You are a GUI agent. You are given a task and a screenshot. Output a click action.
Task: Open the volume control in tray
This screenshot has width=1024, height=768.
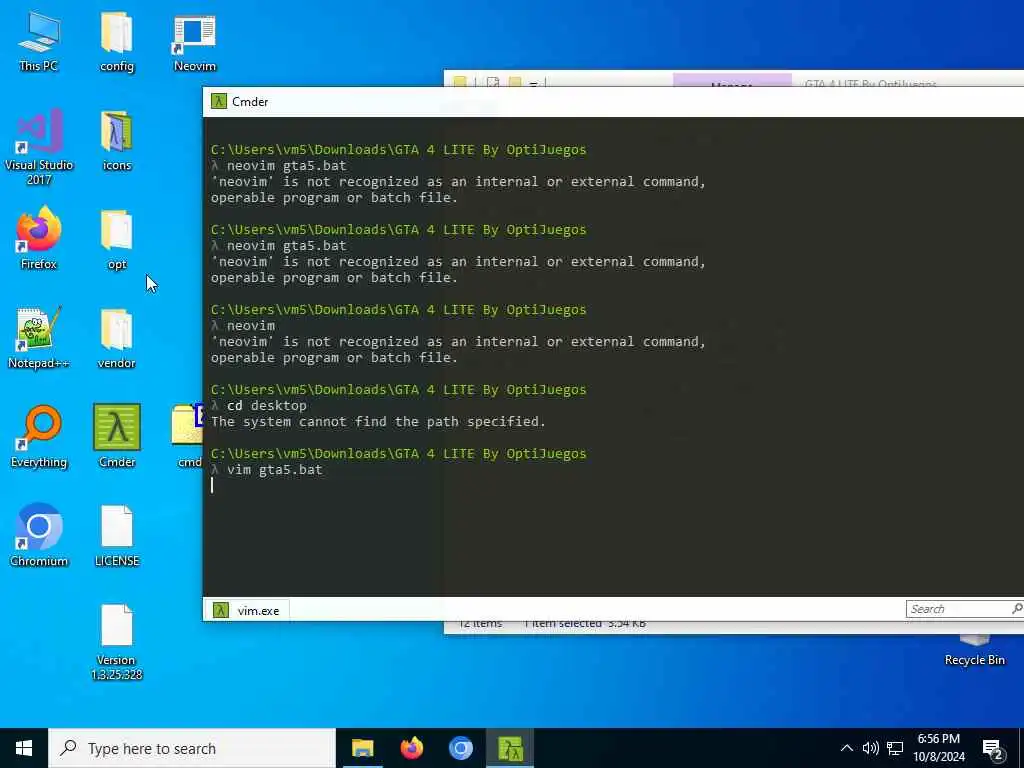pyautogui.click(x=871, y=748)
